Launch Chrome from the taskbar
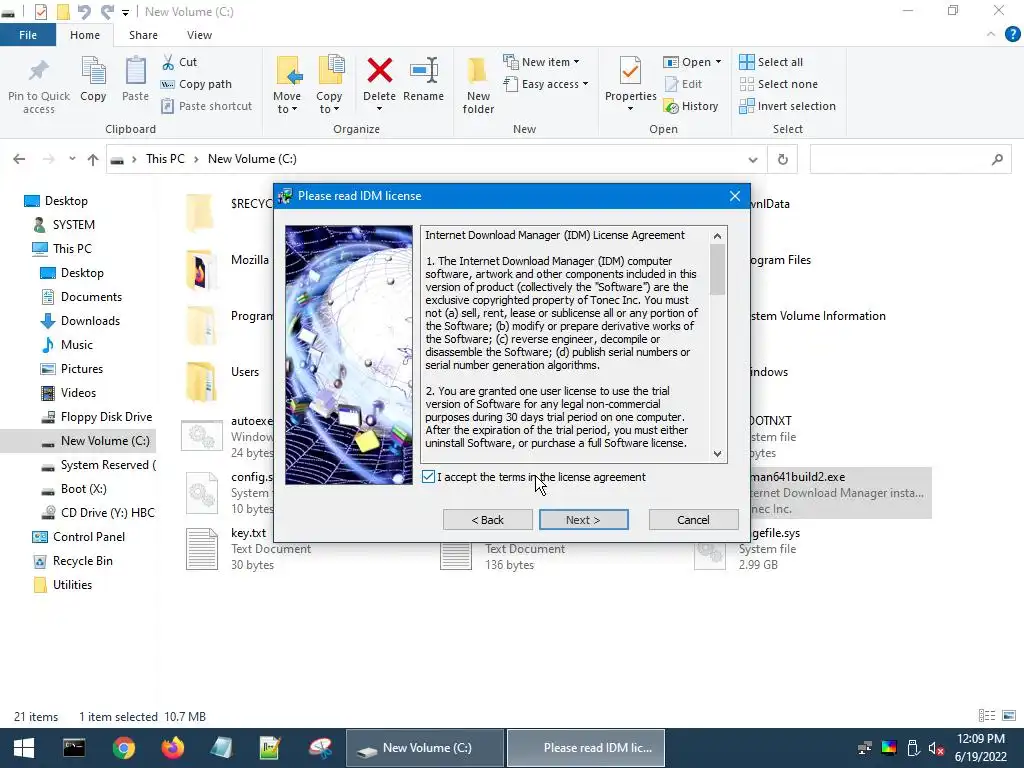This screenshot has height=768, width=1024. pos(123,748)
